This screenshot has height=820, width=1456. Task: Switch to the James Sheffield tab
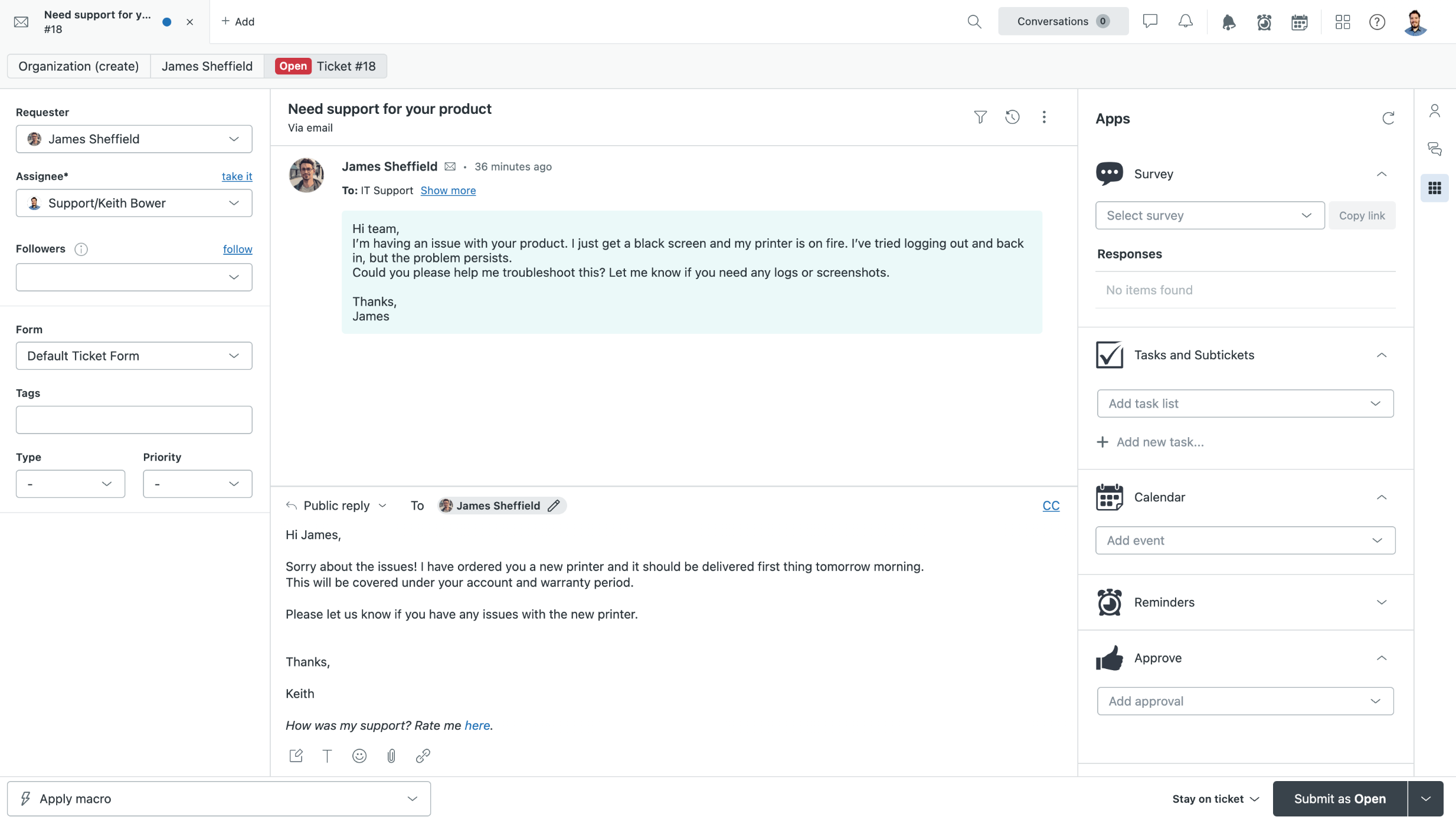[x=207, y=66]
